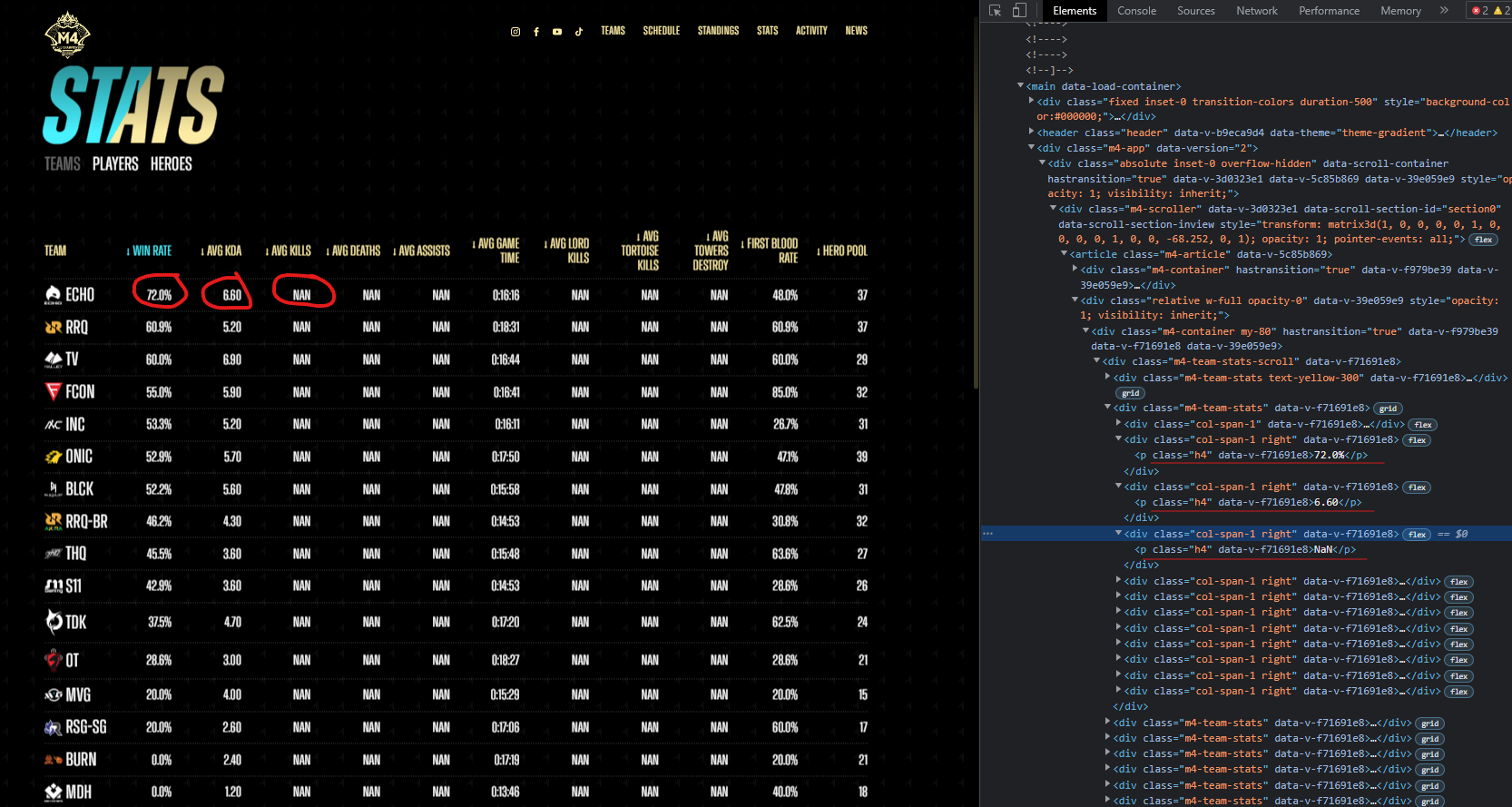Collapse the m4-team-stats-scroll div node
The height and width of the screenshot is (807, 1512).
point(1096,361)
